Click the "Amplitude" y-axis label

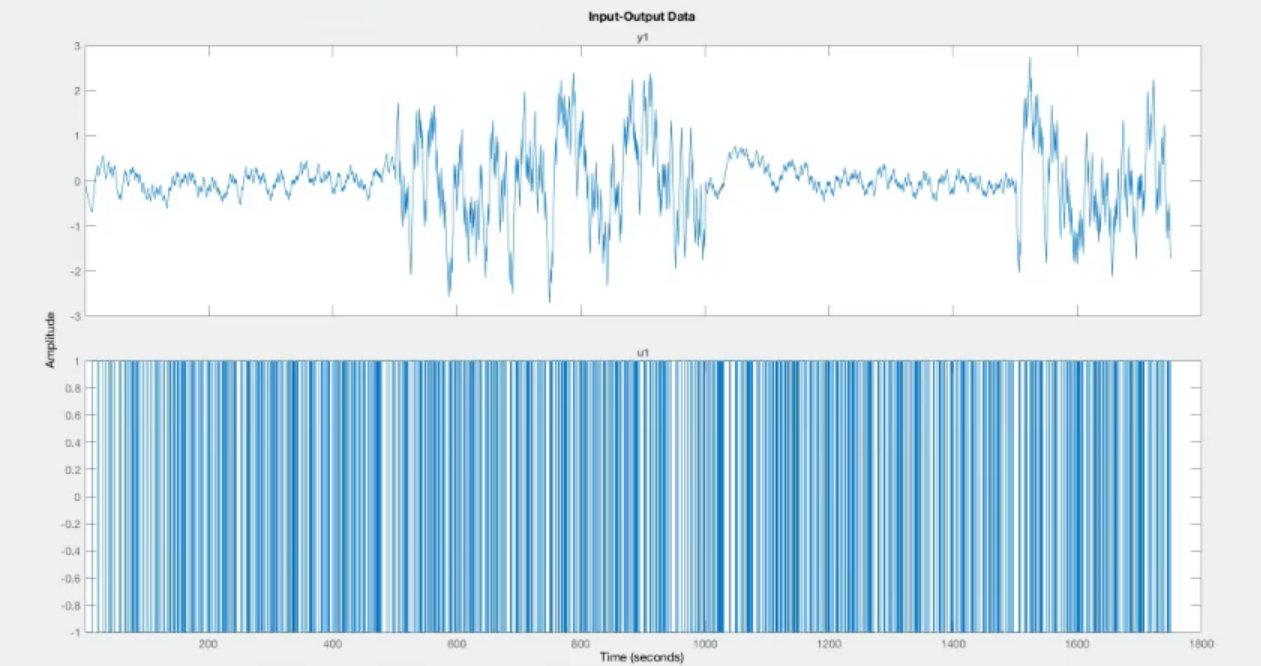[50, 340]
